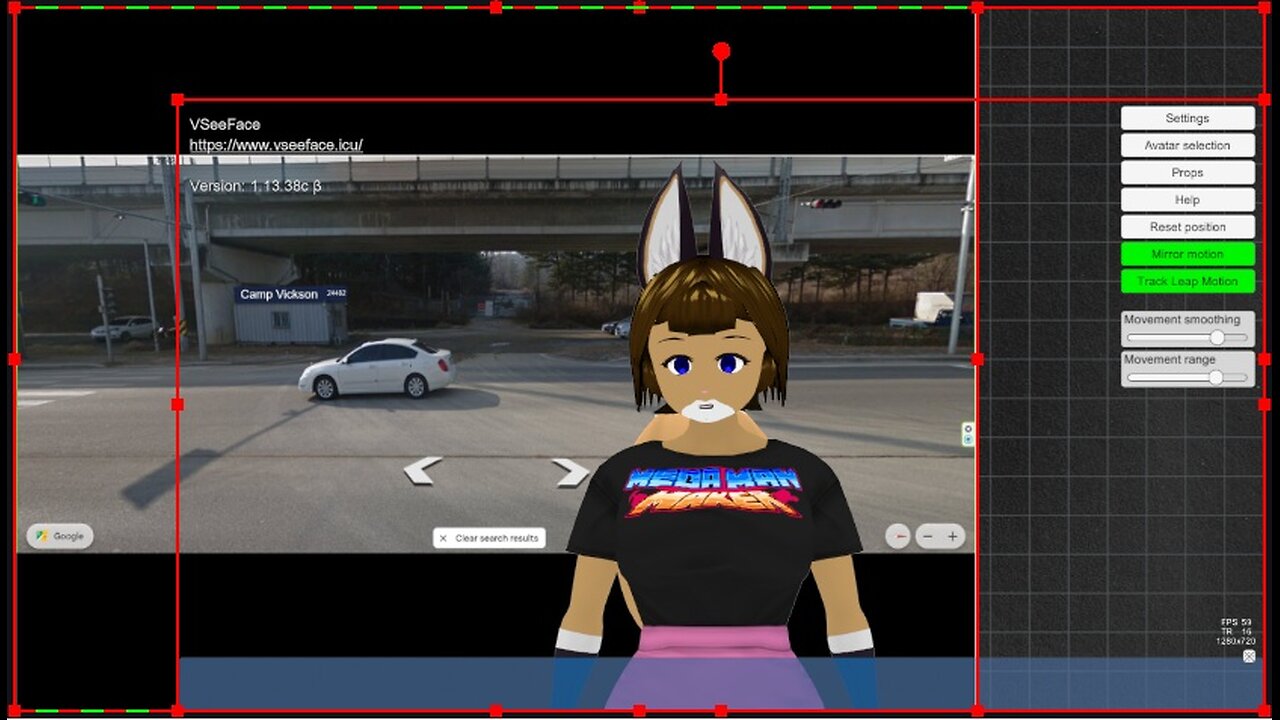Open the Avatar selection menu
1280x720 pixels.
(x=1187, y=145)
